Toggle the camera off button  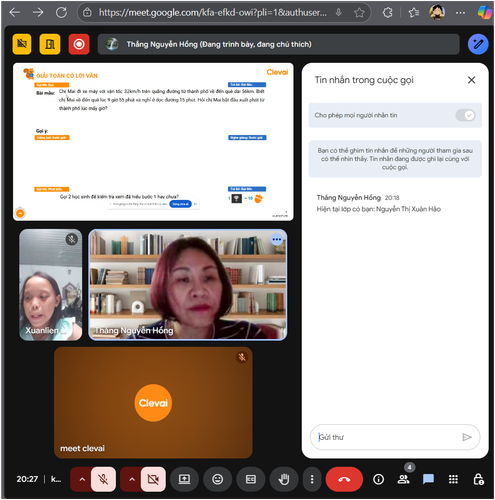pyautogui.click(x=153, y=479)
